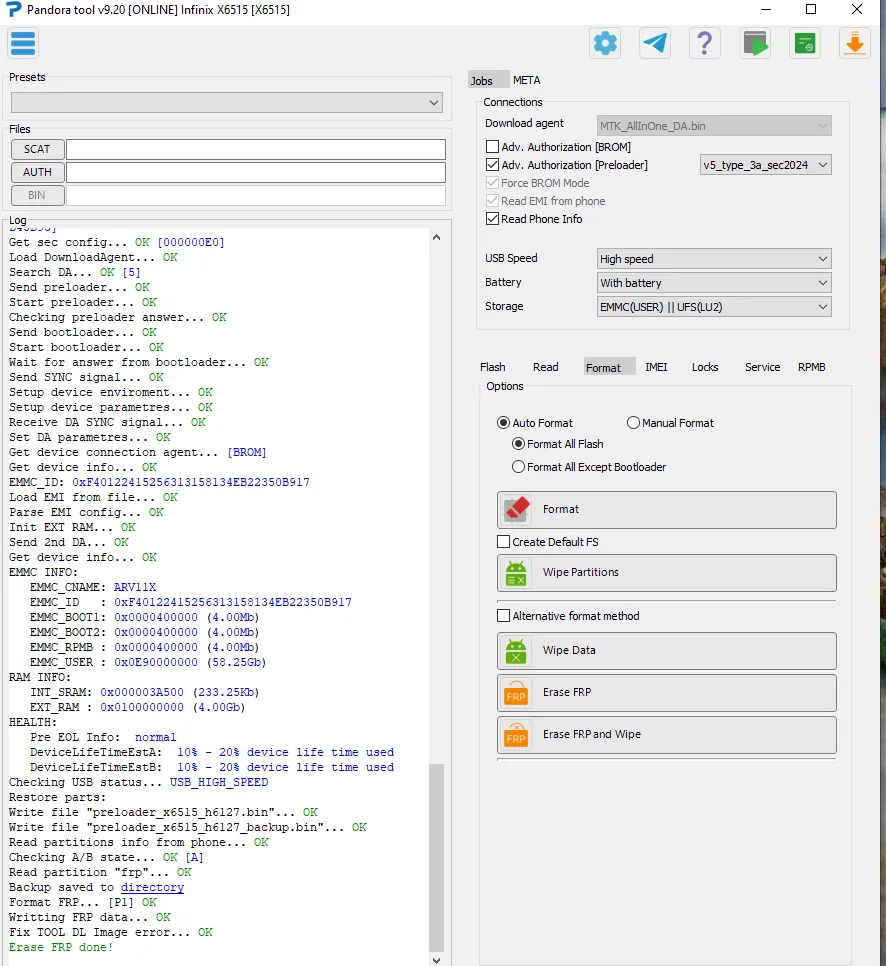
Task: Open help question mark icon
Action: coord(705,43)
